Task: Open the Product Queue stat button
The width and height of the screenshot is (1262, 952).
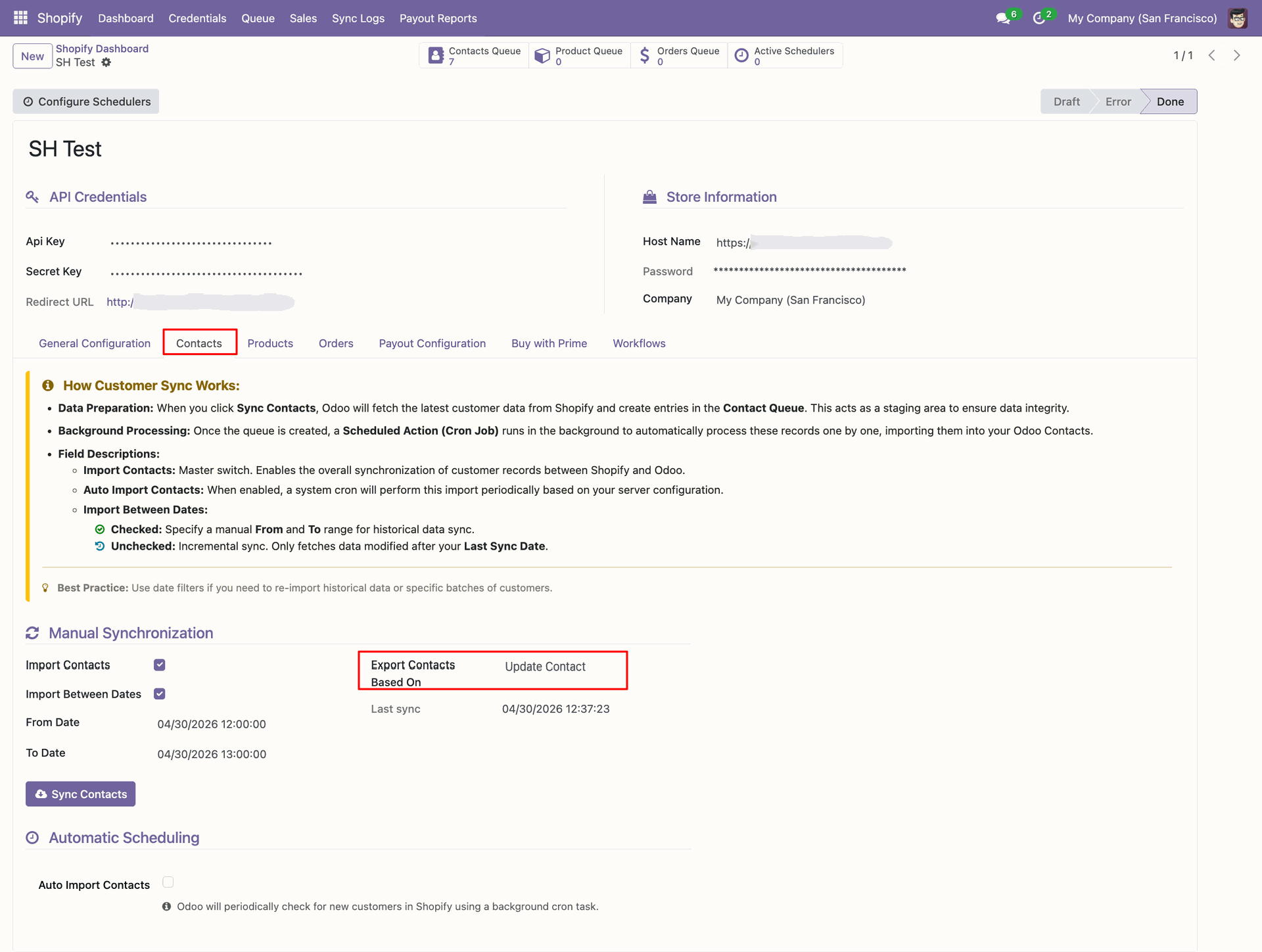Action: tap(579, 55)
